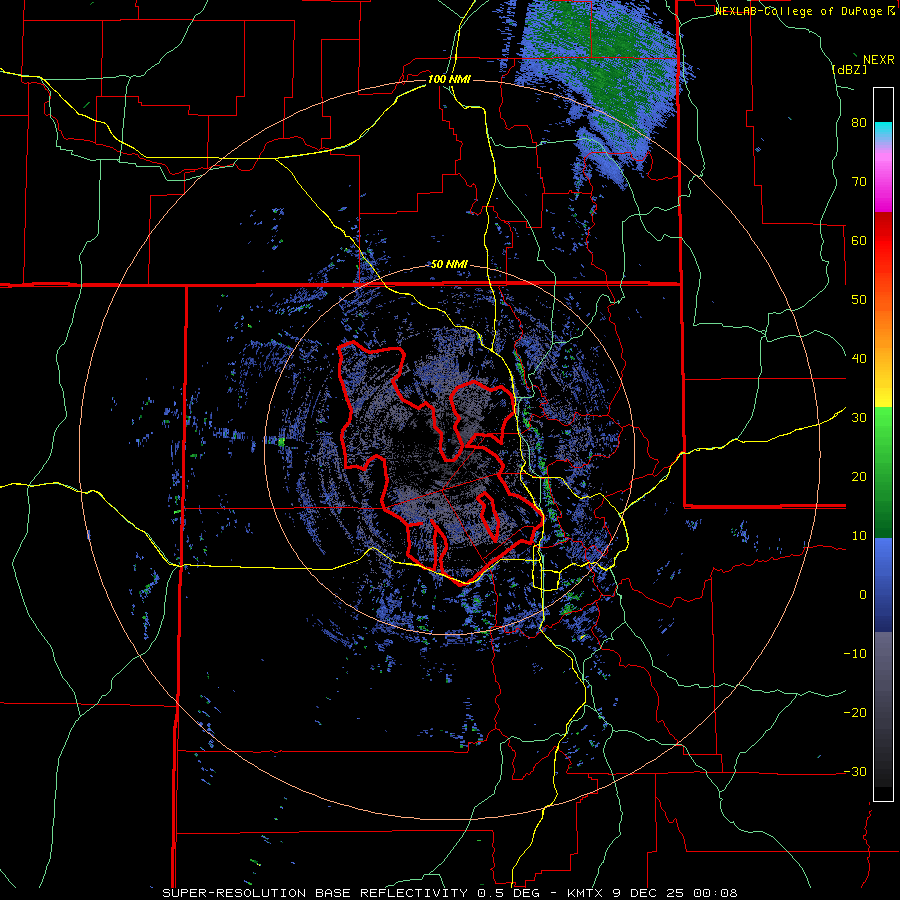Click the KMTX timestamp 9 DEC 25 00:08

coord(652,893)
